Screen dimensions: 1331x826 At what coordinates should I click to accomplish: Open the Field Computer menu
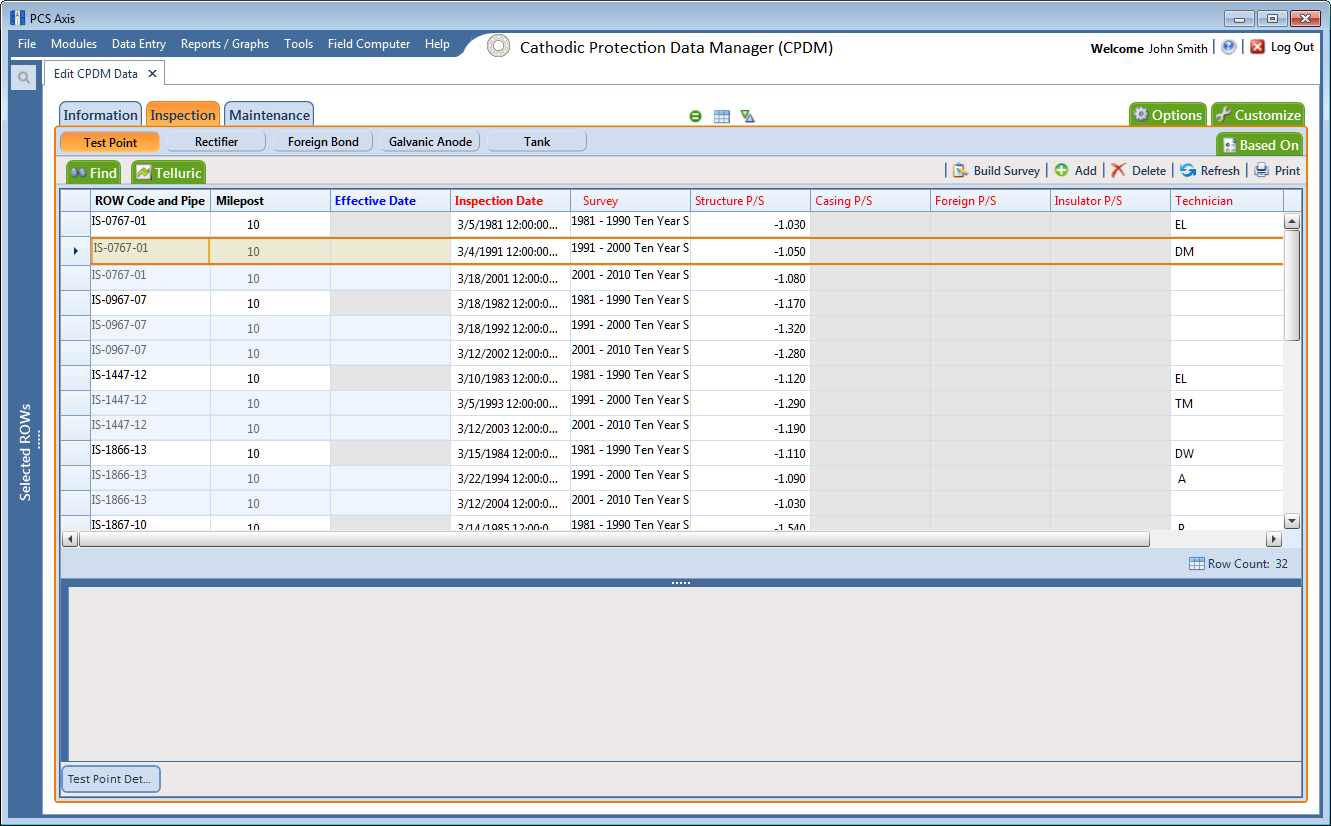(x=369, y=44)
